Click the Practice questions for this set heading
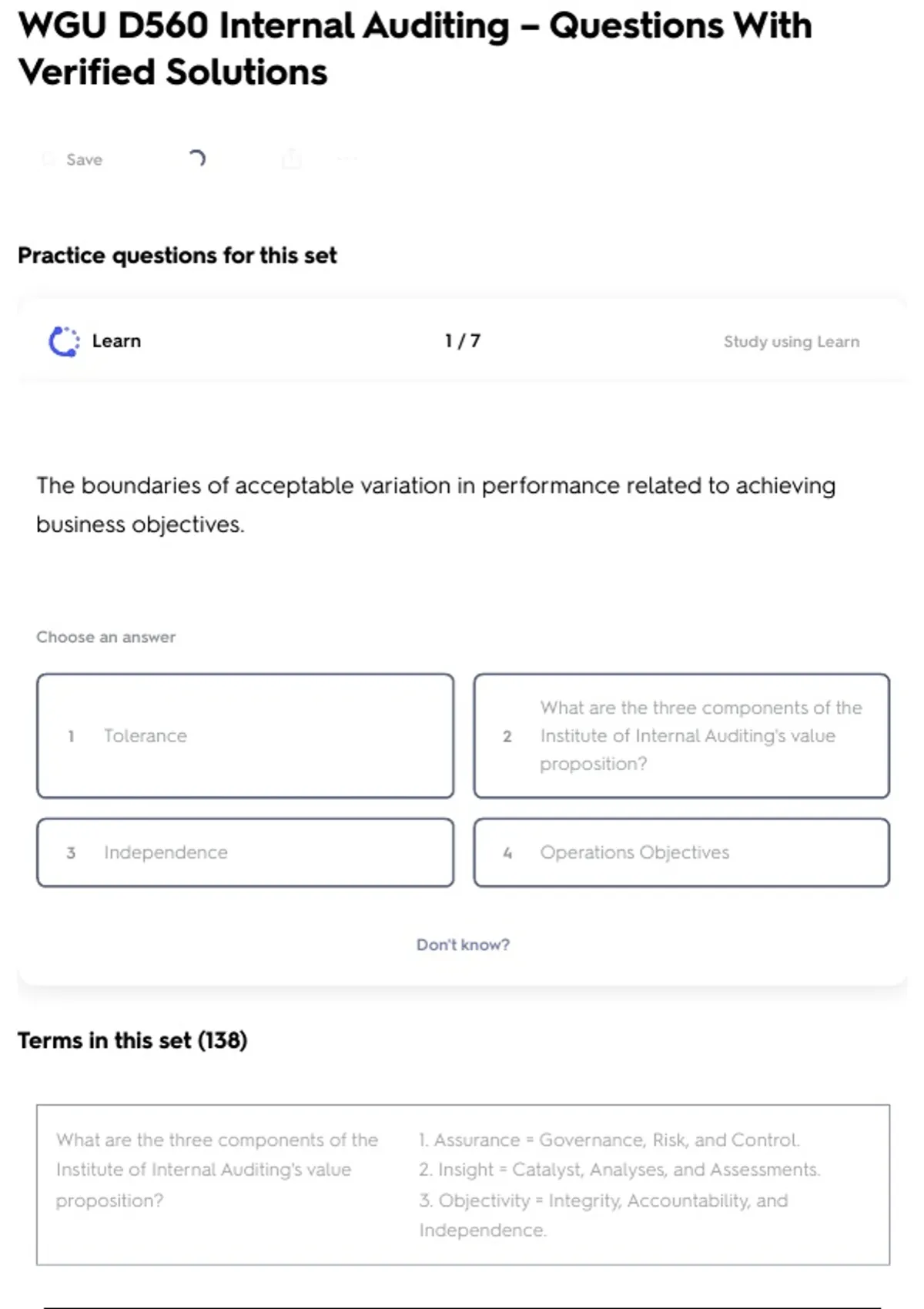 (177, 256)
